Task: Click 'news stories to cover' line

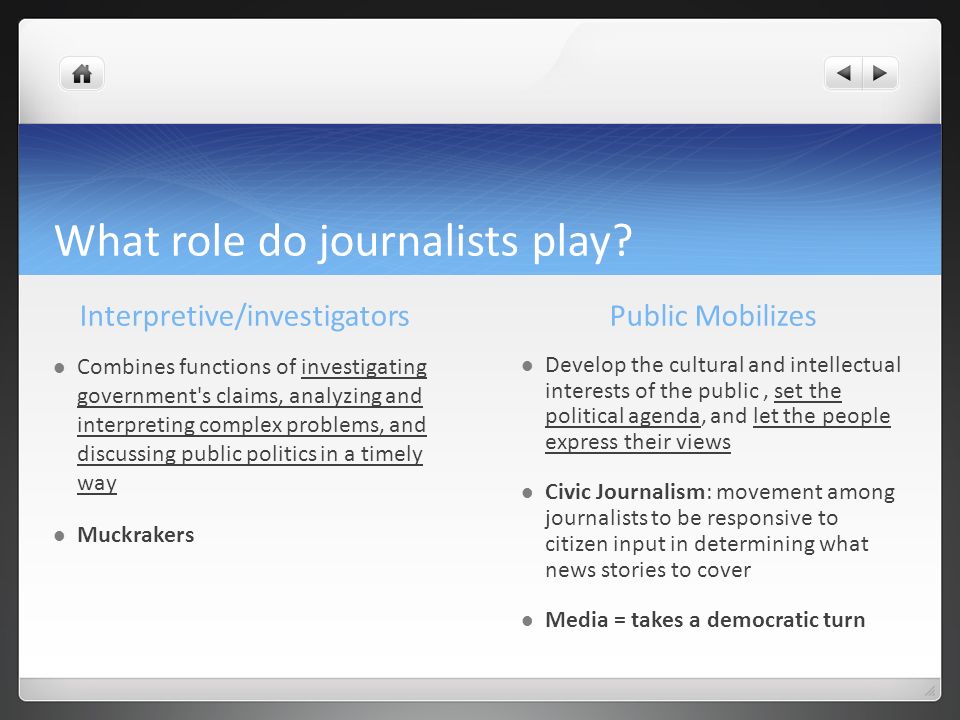Action: [x=648, y=570]
